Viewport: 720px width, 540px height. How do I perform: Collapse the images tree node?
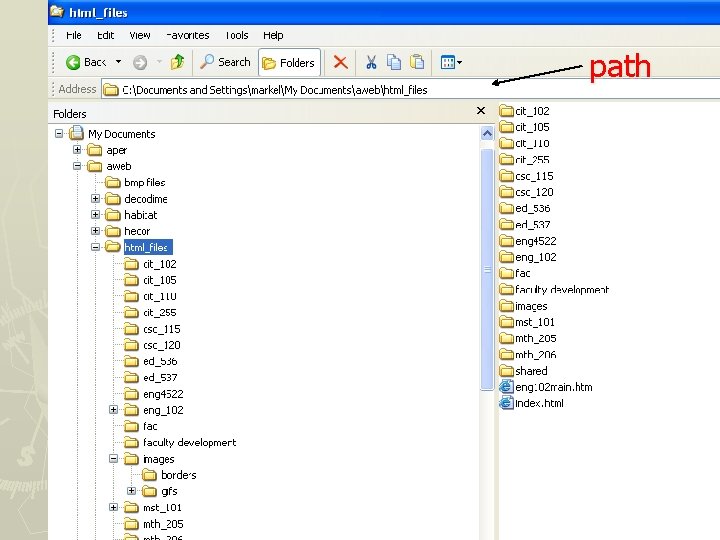[x=113, y=458]
